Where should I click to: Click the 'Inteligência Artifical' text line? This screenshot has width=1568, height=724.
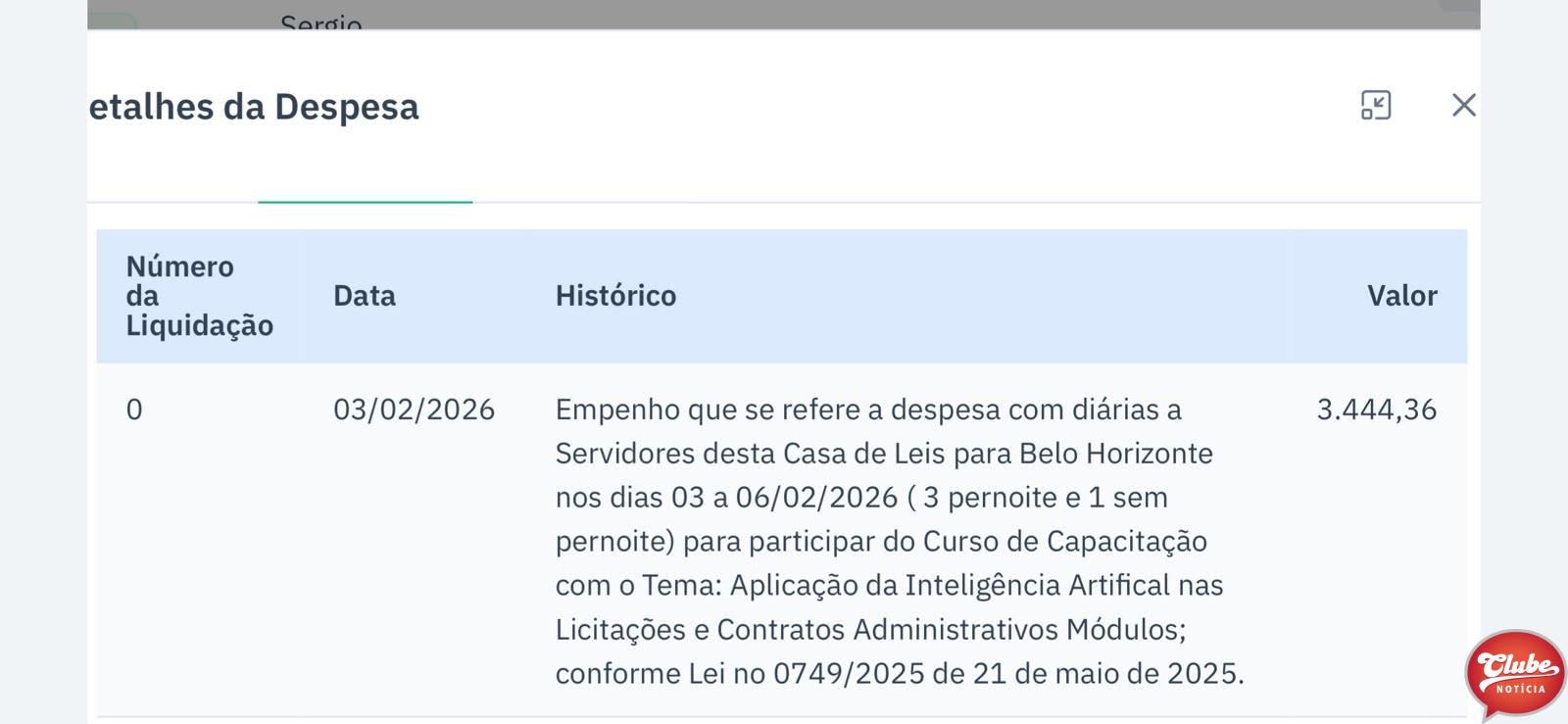coord(889,586)
